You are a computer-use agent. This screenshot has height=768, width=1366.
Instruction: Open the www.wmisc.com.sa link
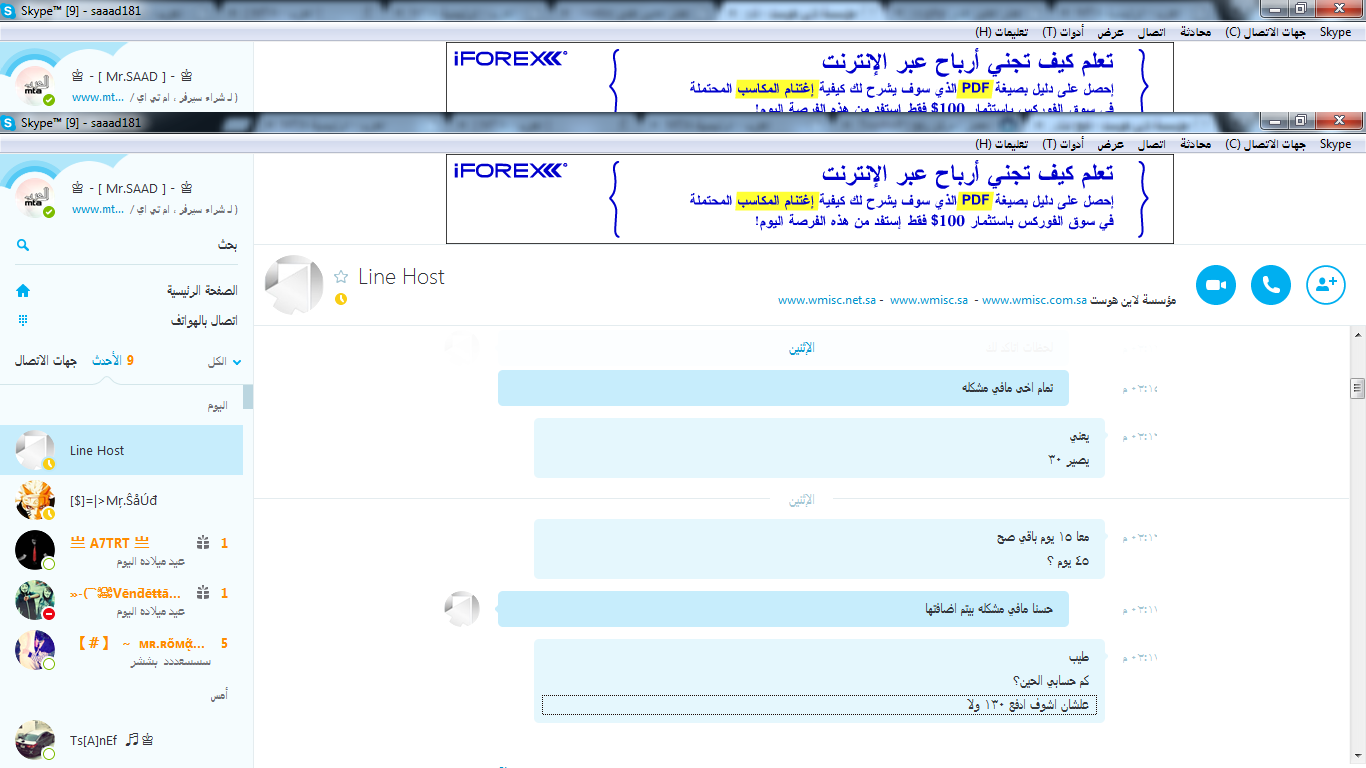pyautogui.click(x=1034, y=300)
